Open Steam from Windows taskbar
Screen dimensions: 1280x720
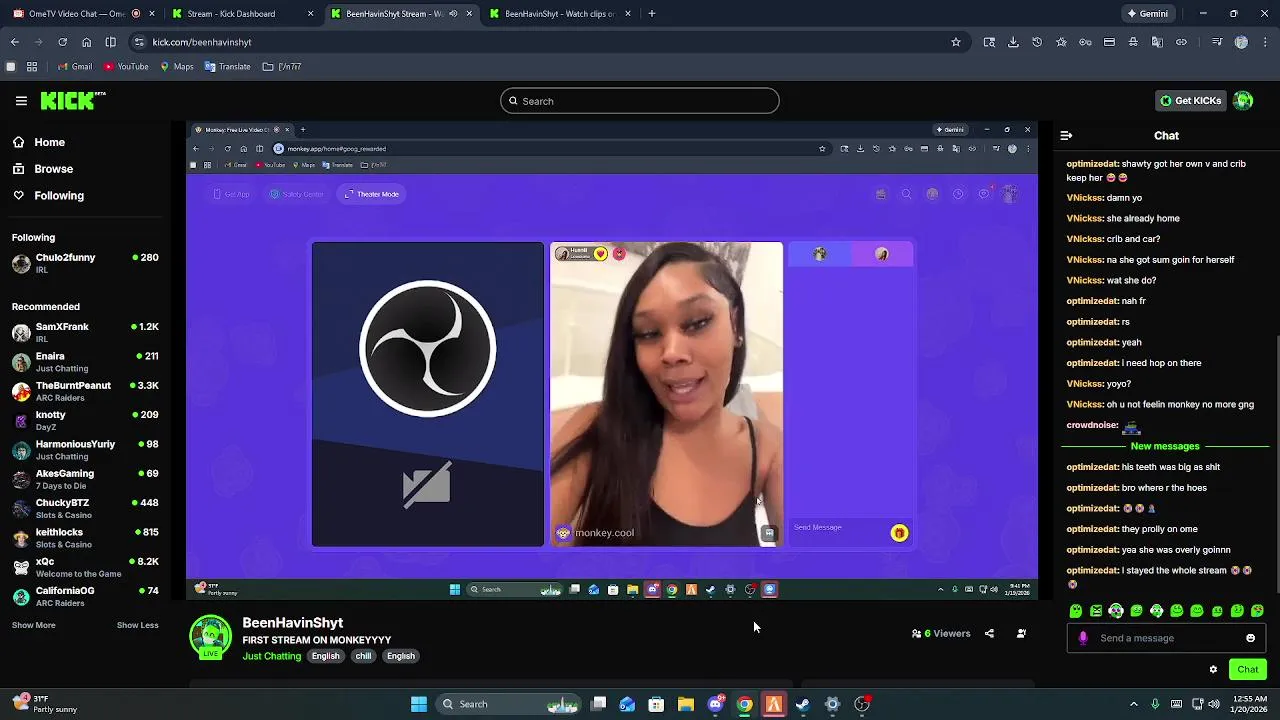coord(803,704)
